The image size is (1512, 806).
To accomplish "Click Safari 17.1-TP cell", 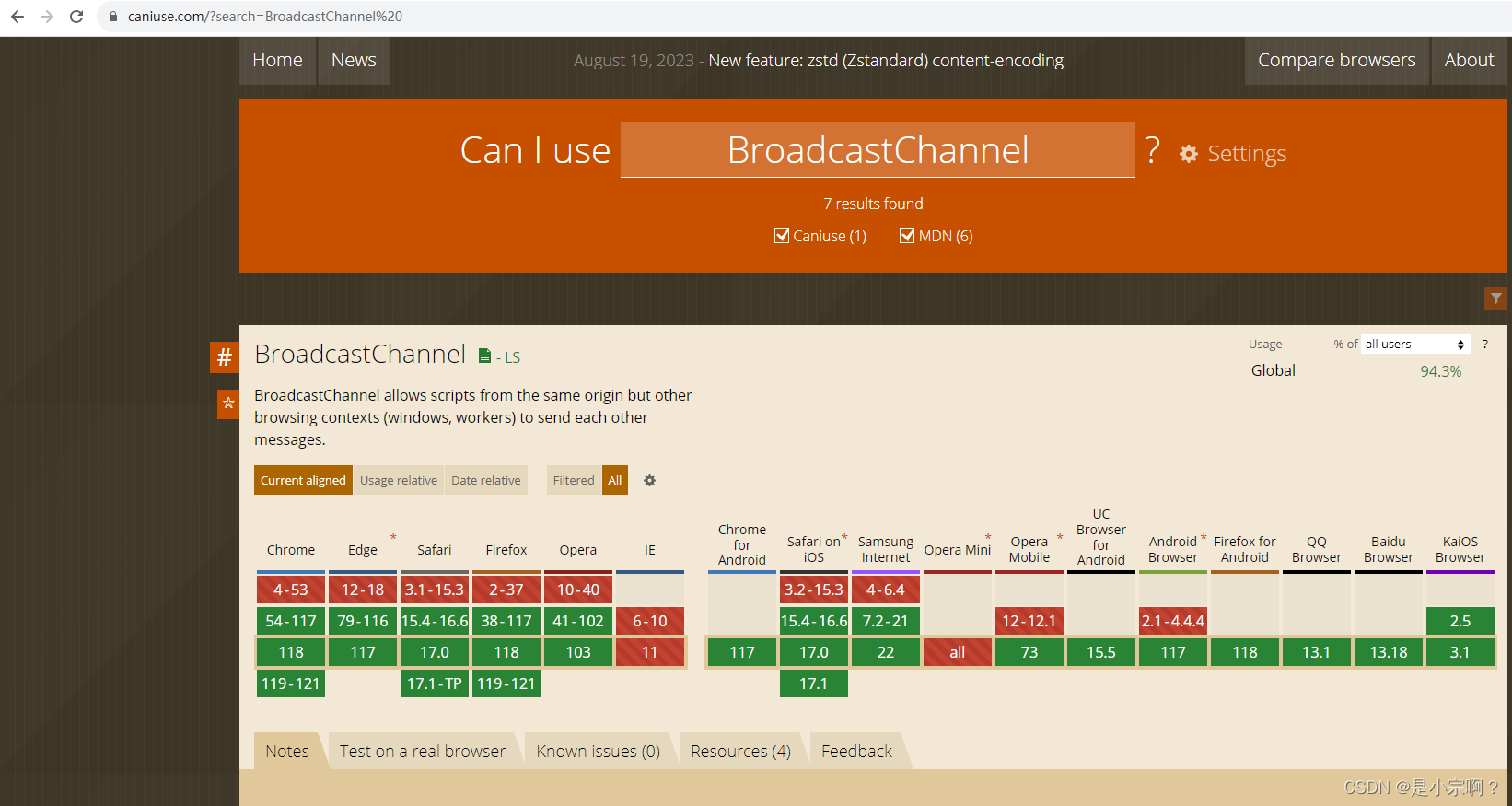I will point(435,683).
